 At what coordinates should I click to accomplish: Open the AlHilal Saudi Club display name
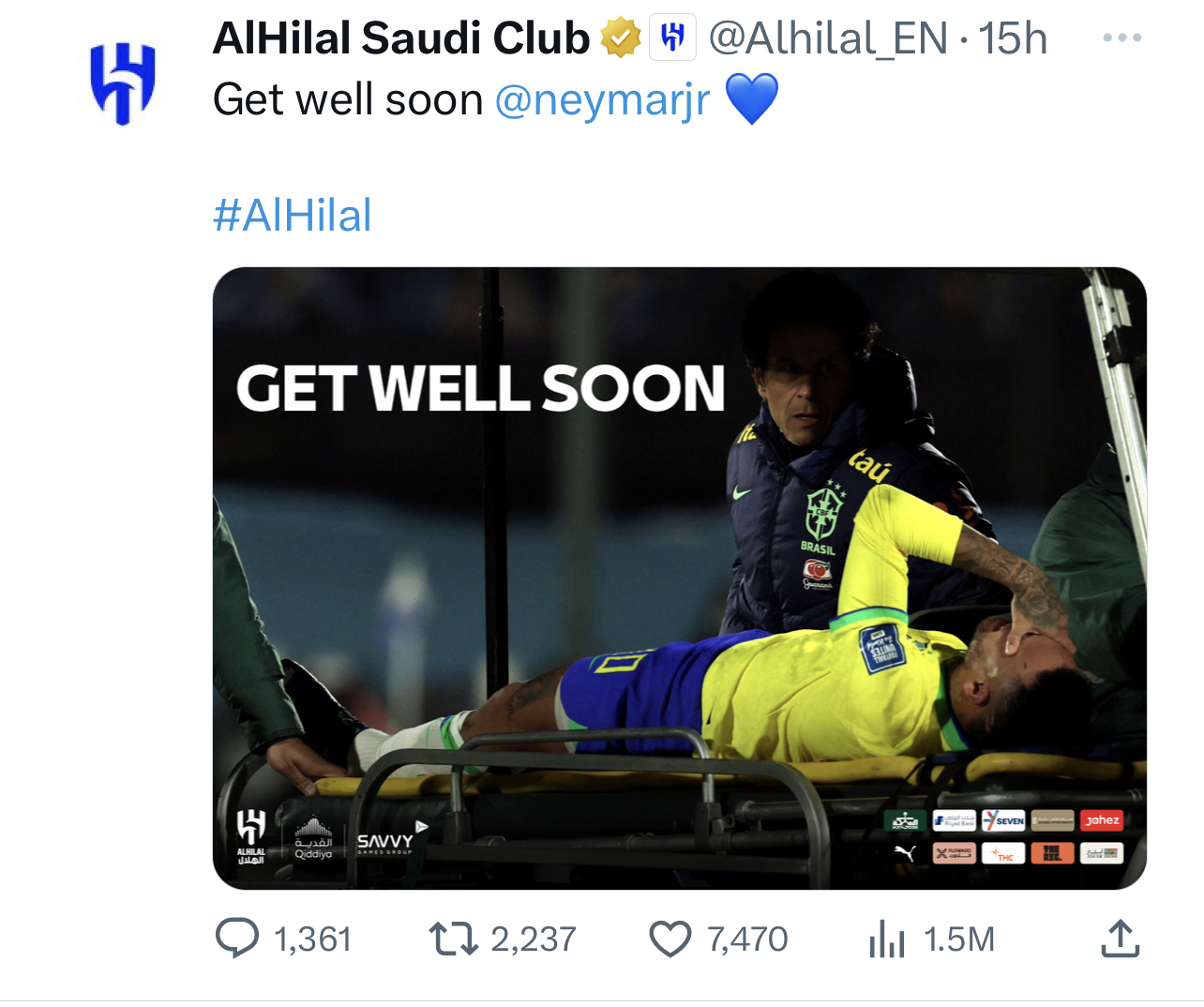(401, 38)
